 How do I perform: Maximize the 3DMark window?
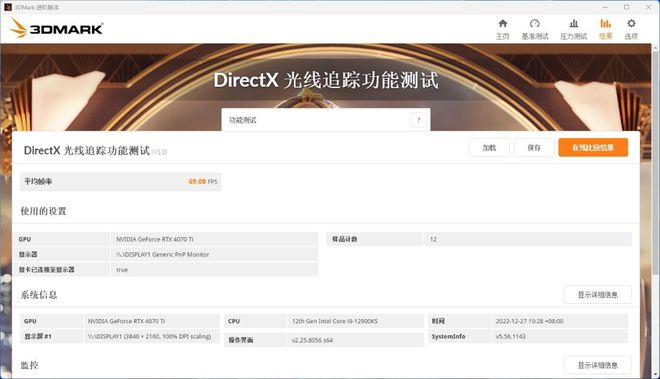pyautogui.click(x=626, y=7)
